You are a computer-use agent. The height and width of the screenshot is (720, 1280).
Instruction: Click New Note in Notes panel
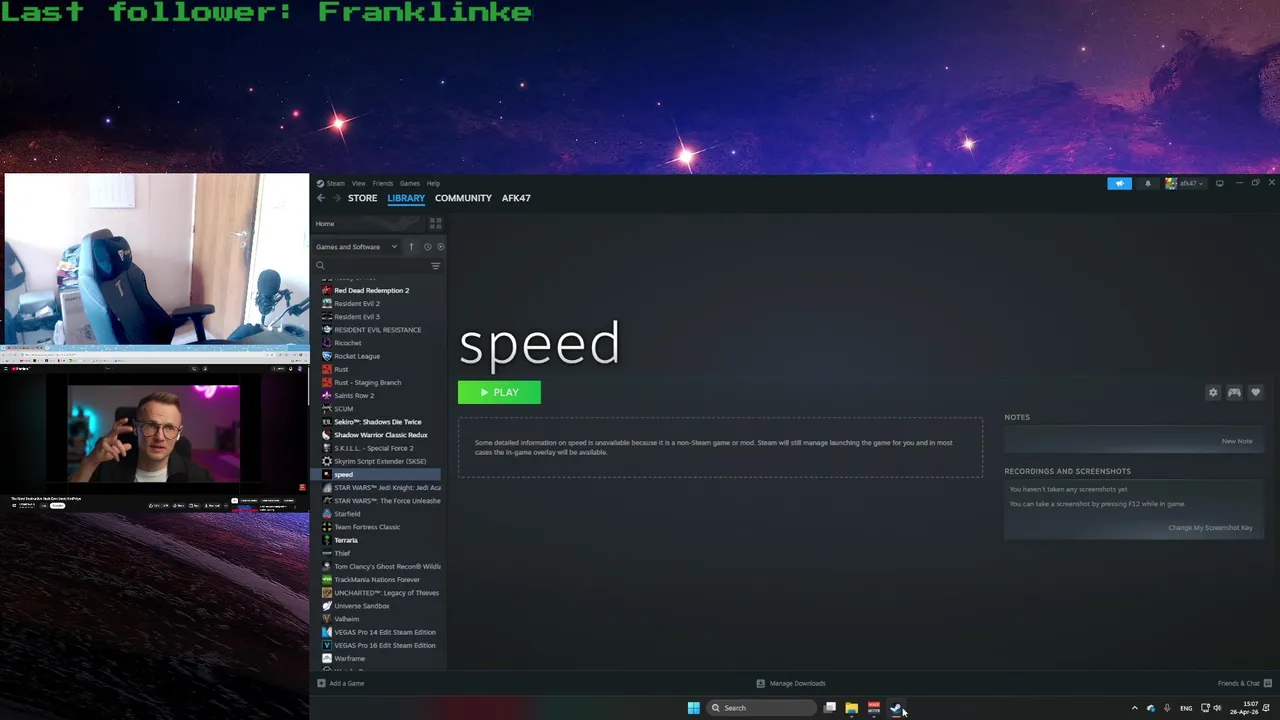tap(1236, 441)
